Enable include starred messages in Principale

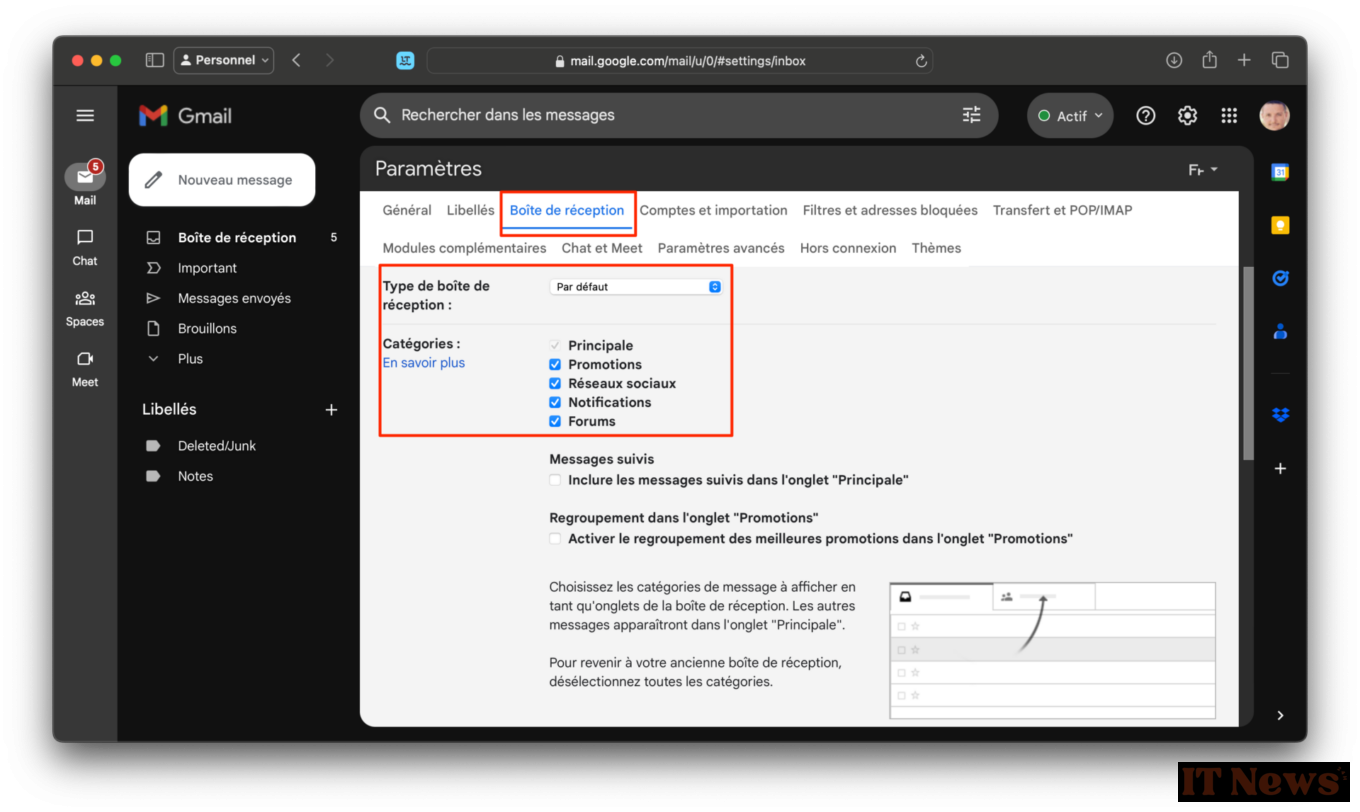point(555,481)
